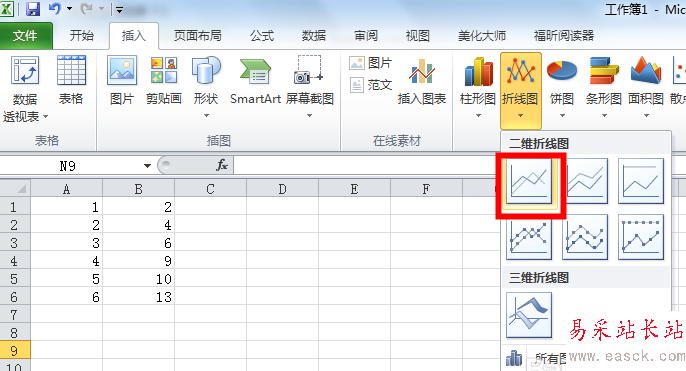Click the 条形图 bar chart icon
686x371 pixels.
[604, 71]
